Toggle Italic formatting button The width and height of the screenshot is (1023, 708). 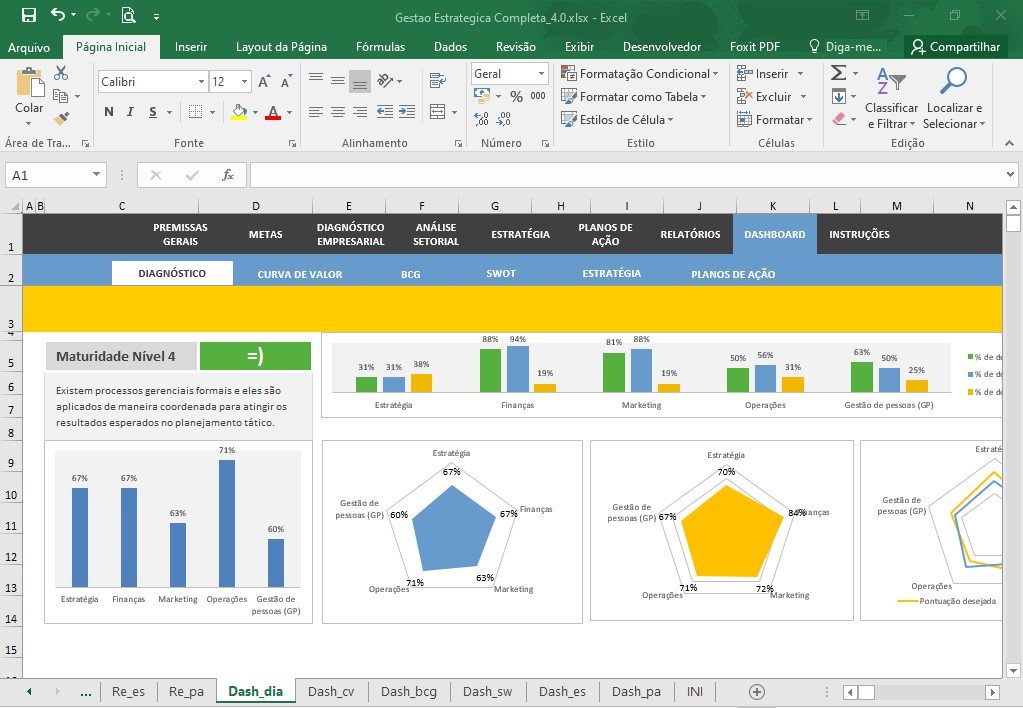[x=130, y=112]
